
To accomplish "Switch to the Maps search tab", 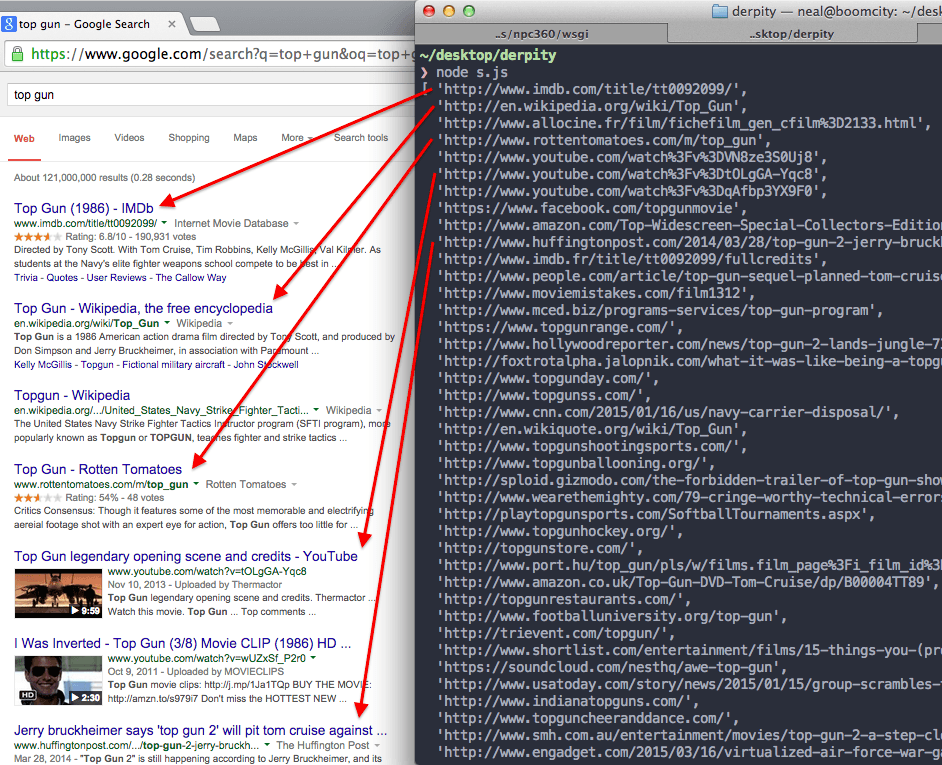I will tap(245, 138).
